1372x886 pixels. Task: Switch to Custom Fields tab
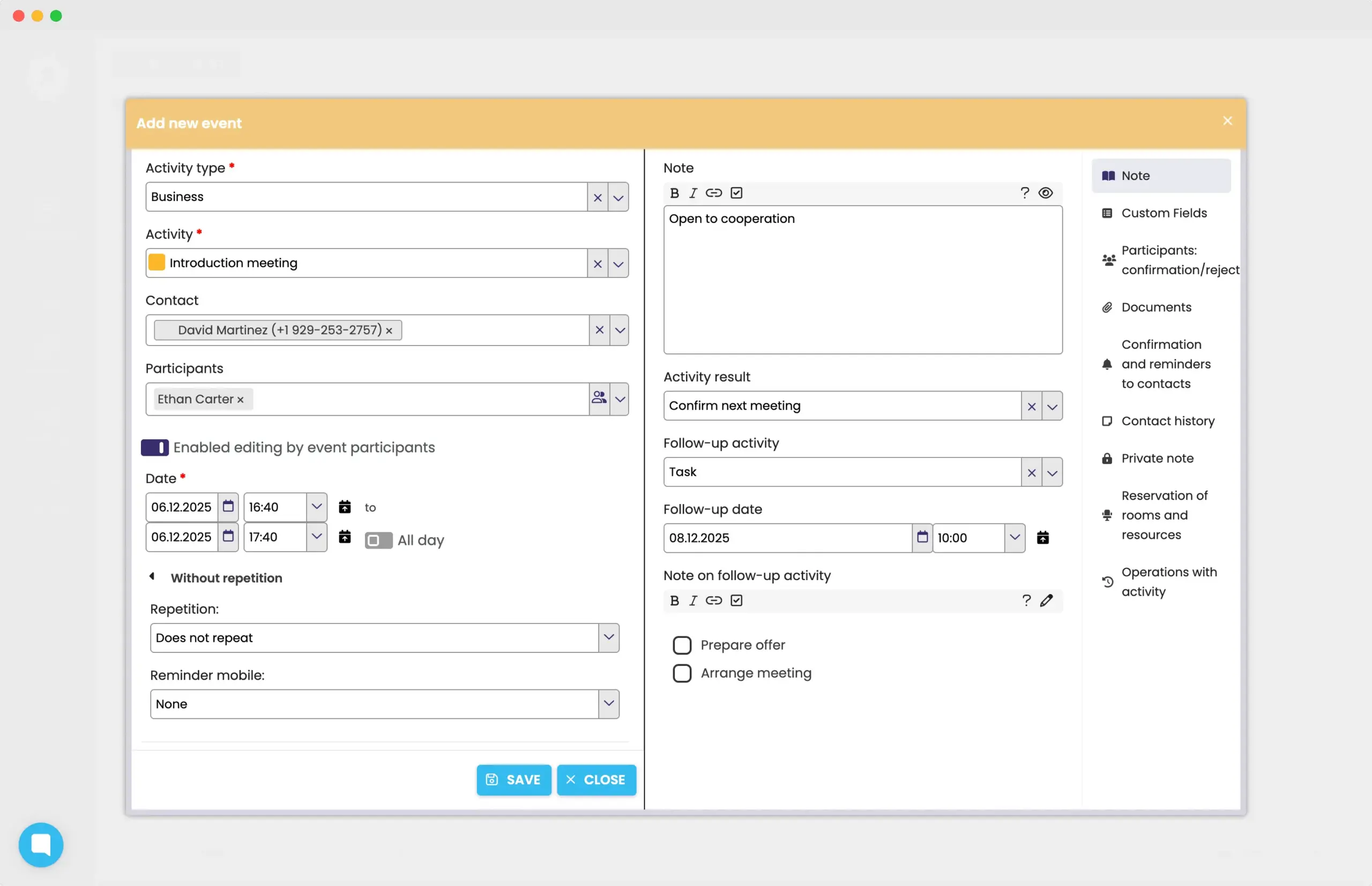pos(1163,213)
